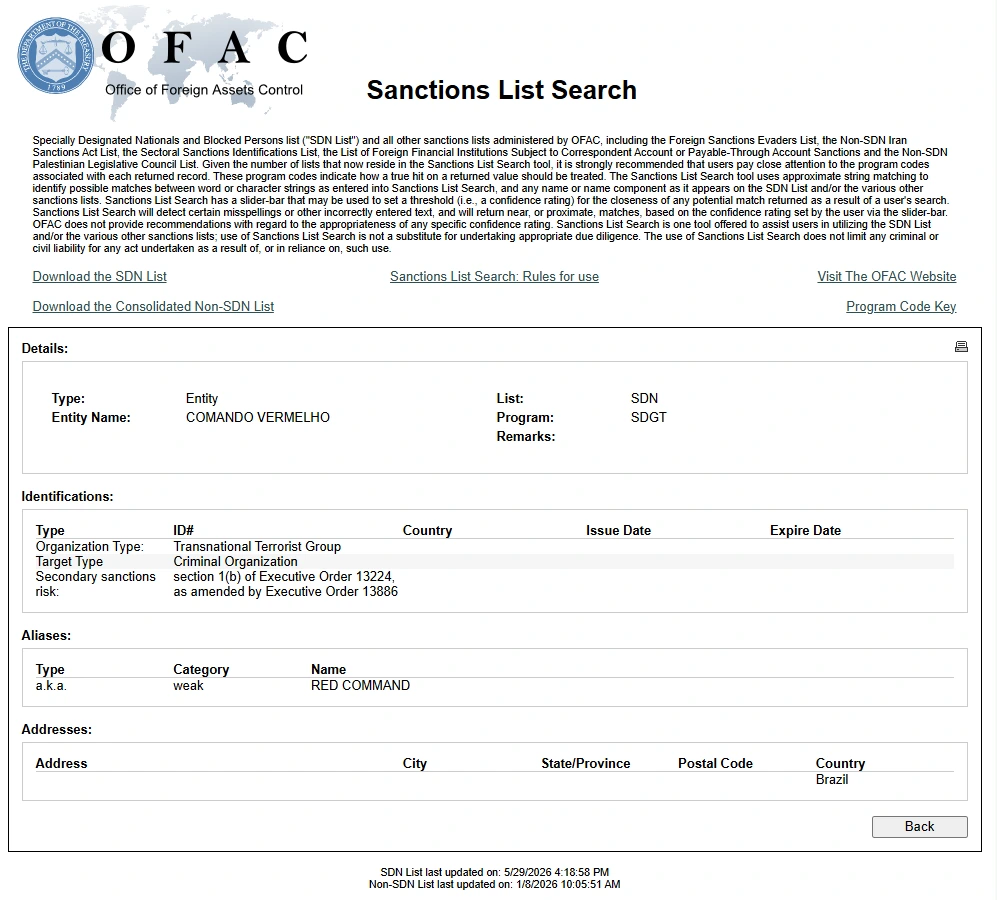Follow the Visit The OFAC Website link
The height and width of the screenshot is (900, 997).
[886, 277]
